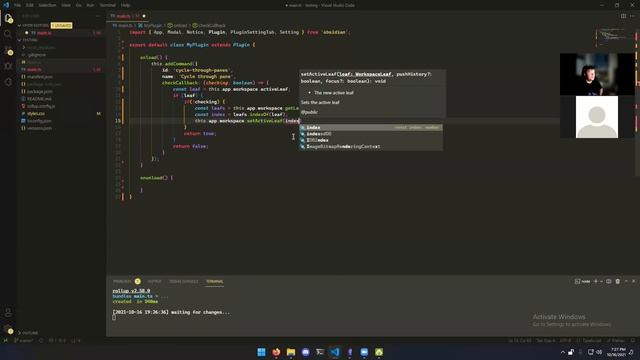Select 'ImageBitmapRenderingContext' autocomplete suggestion
The width and height of the screenshot is (640, 360).
pos(371,147)
